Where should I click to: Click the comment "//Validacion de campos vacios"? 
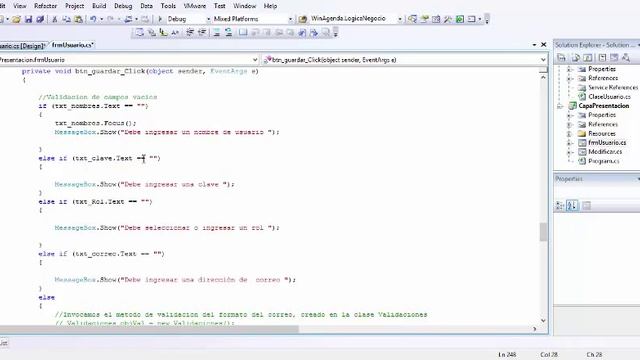[98, 97]
